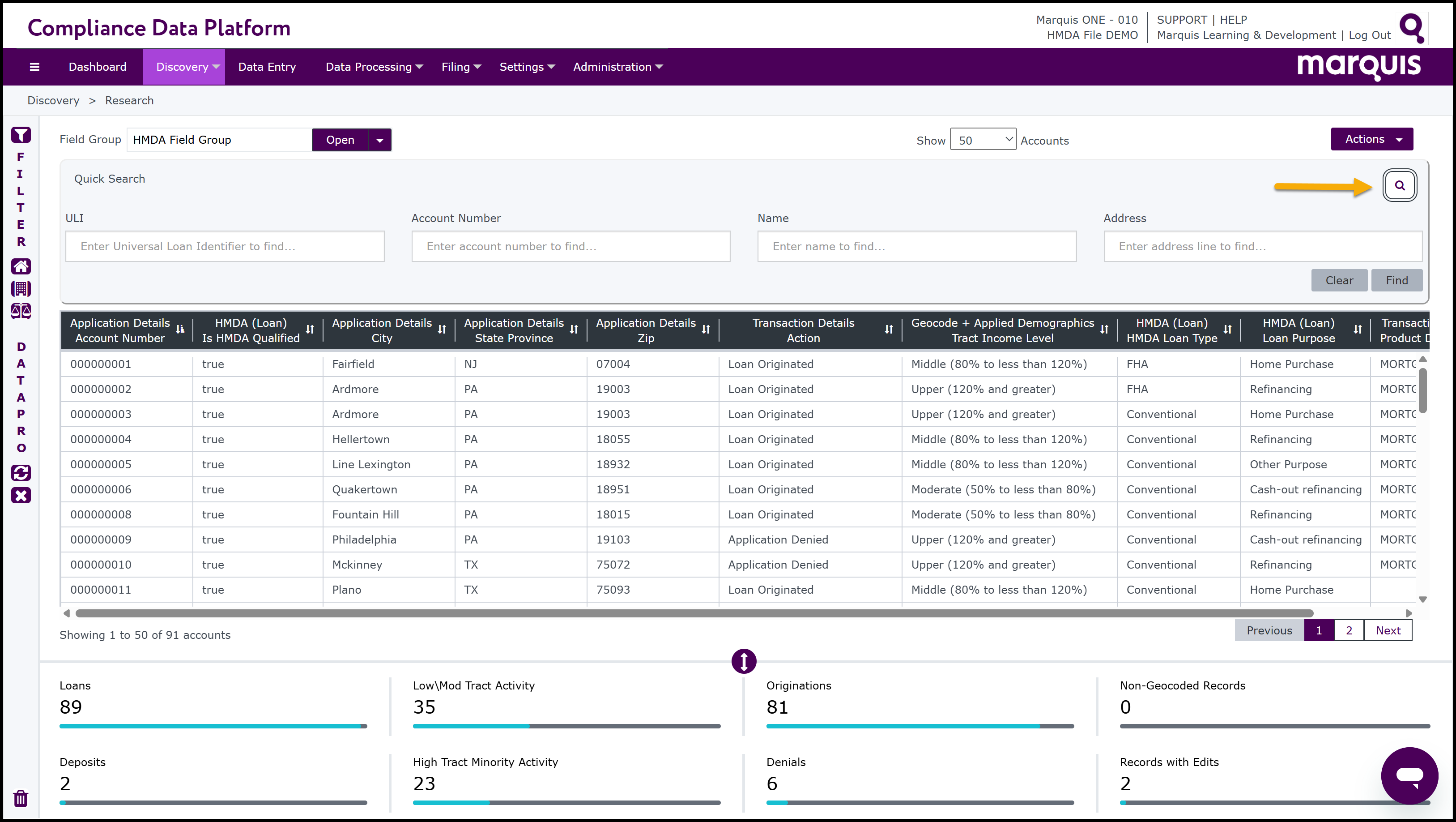Click the trash can icon at bottom left
This screenshot has height=822, width=1456.
(20, 798)
